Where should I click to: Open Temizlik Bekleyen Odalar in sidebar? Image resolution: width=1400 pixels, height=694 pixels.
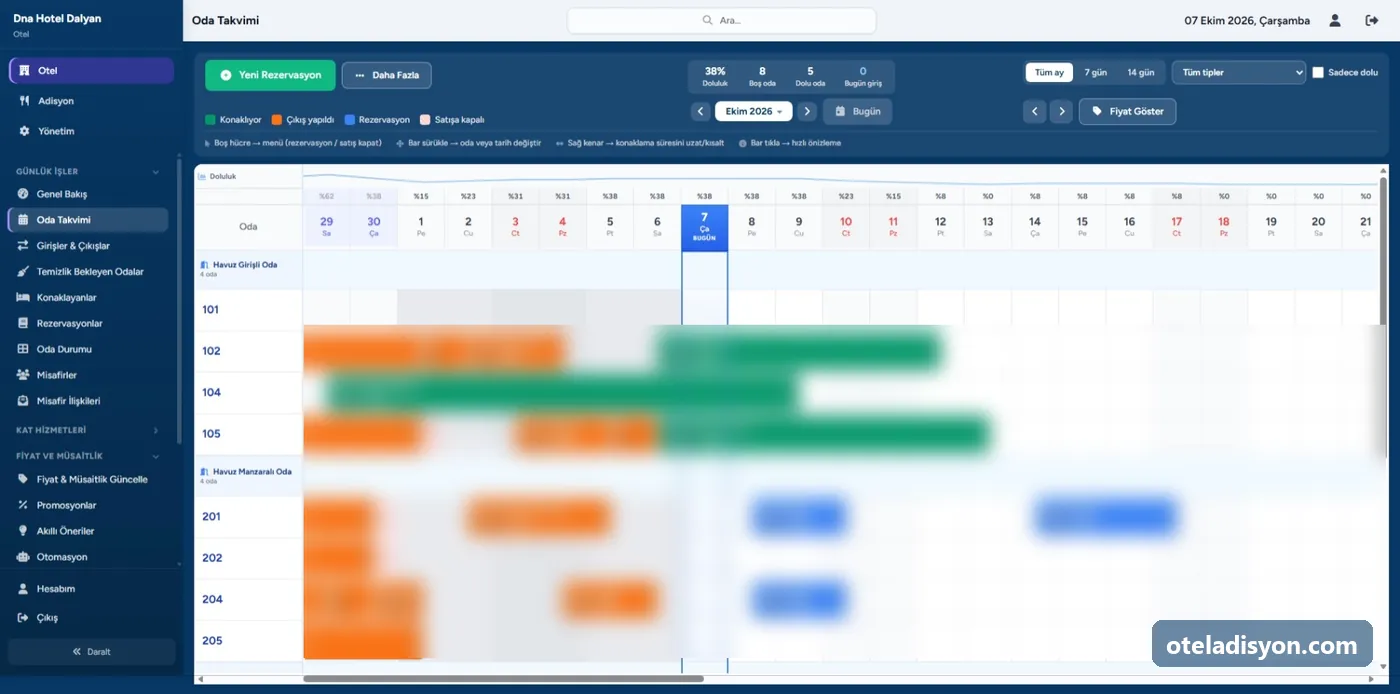tap(88, 272)
